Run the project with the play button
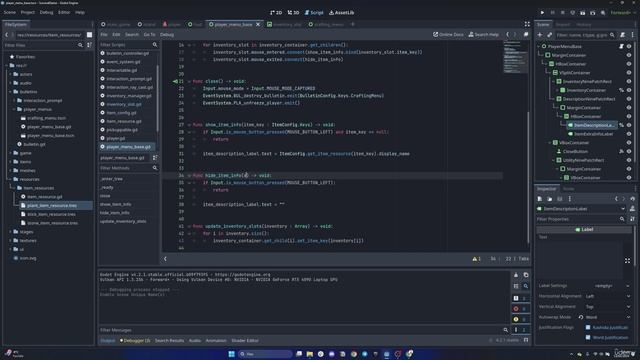The height and width of the screenshot is (360, 640). [542, 13]
